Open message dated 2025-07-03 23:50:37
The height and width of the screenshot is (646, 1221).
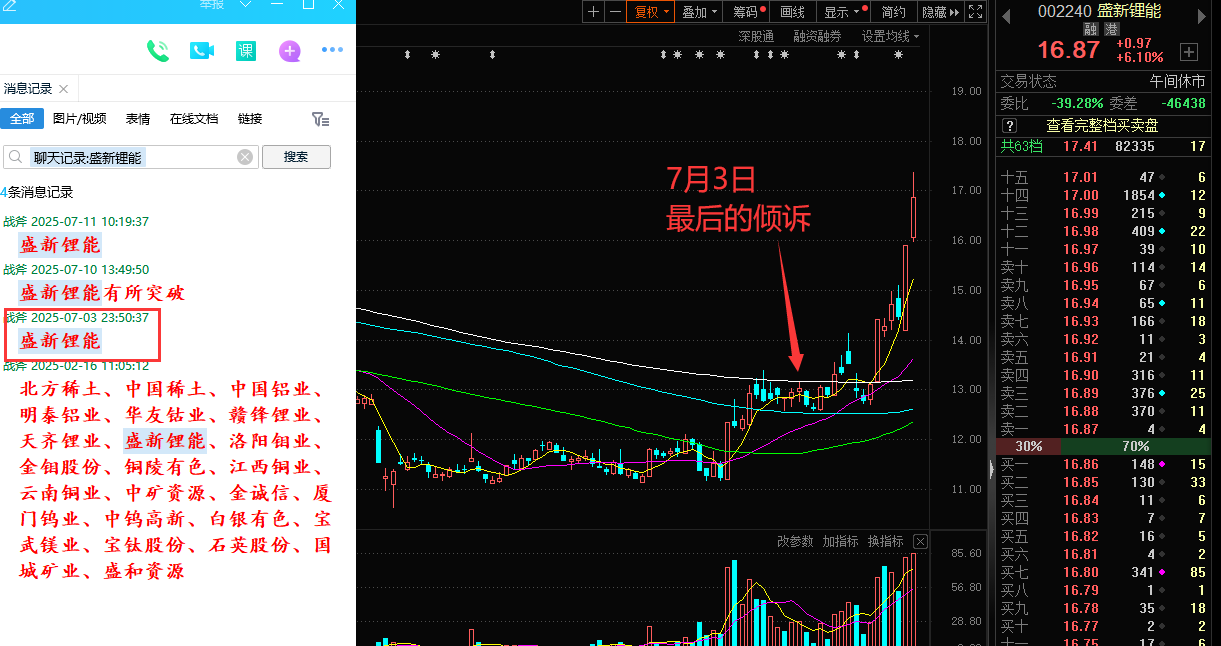coord(76,318)
